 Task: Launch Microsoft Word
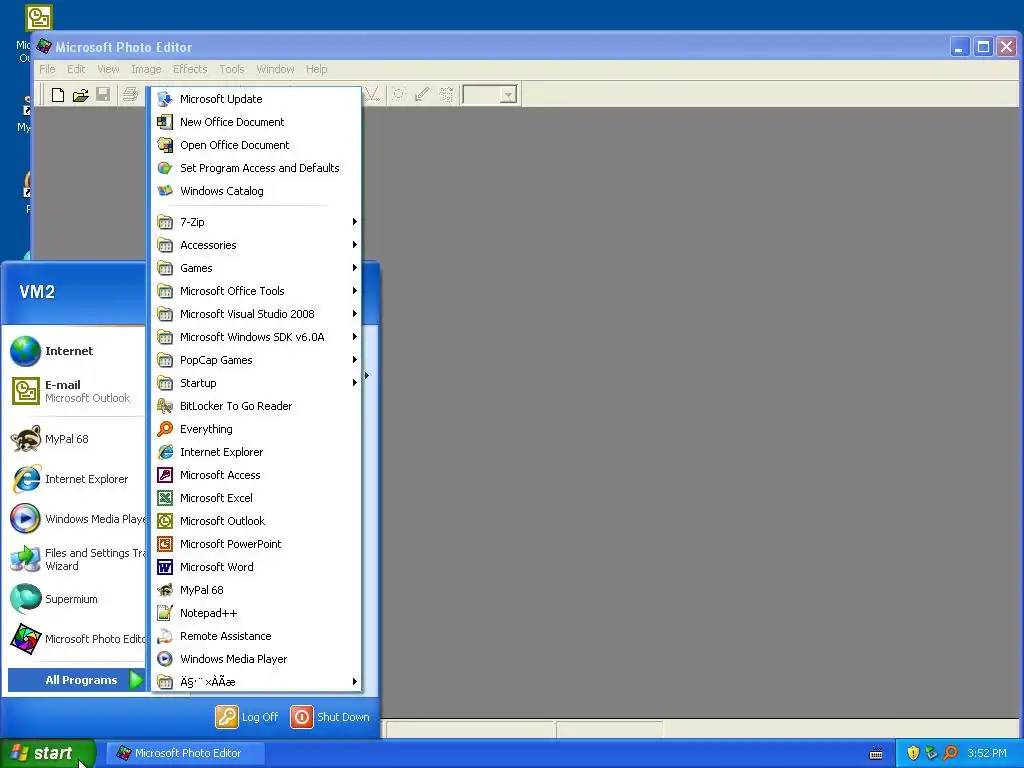[x=257, y=567]
